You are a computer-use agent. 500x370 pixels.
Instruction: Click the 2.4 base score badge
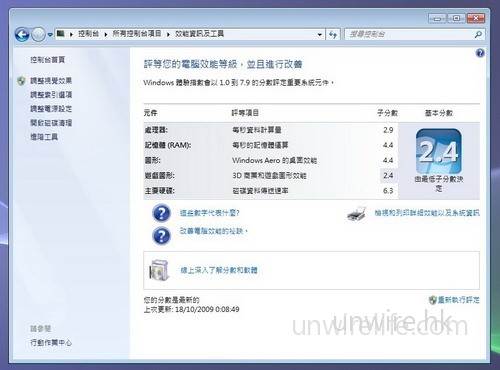click(x=439, y=151)
